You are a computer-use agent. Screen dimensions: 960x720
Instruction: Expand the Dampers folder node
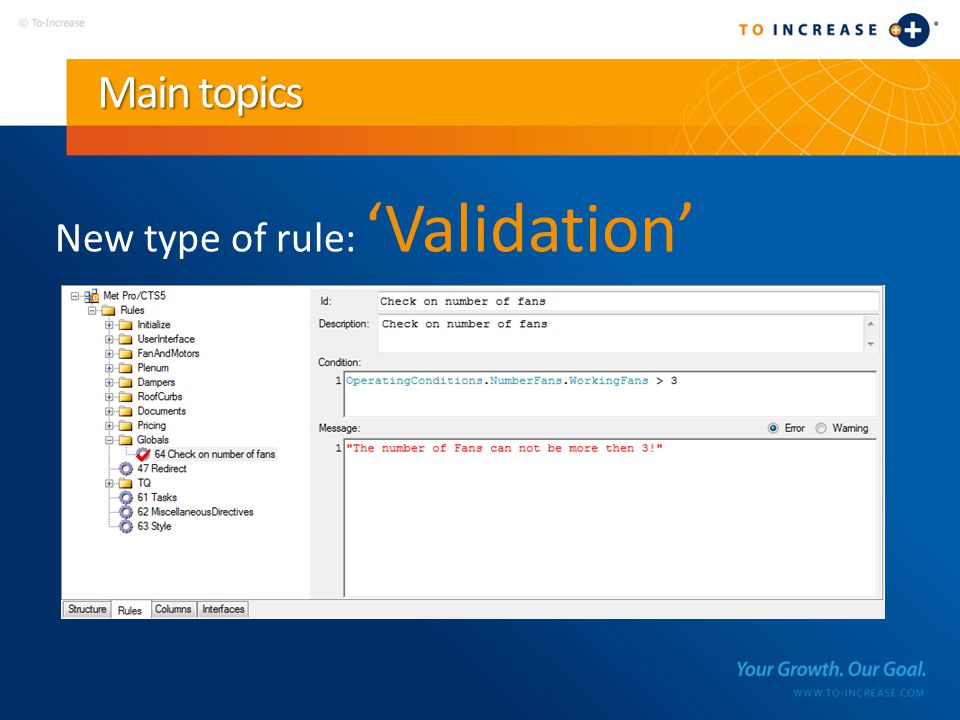coord(109,383)
